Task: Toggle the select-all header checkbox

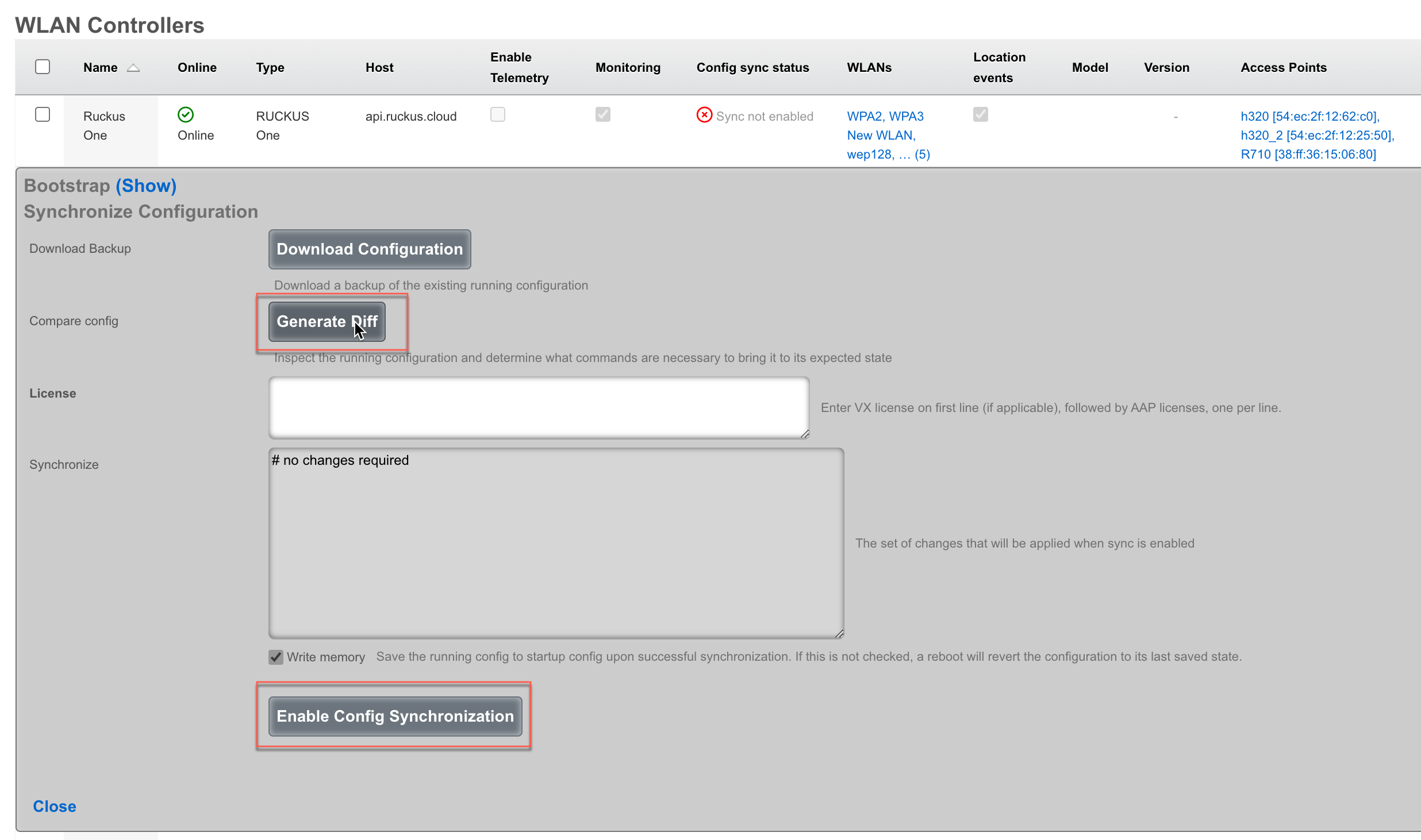Action: click(43, 67)
